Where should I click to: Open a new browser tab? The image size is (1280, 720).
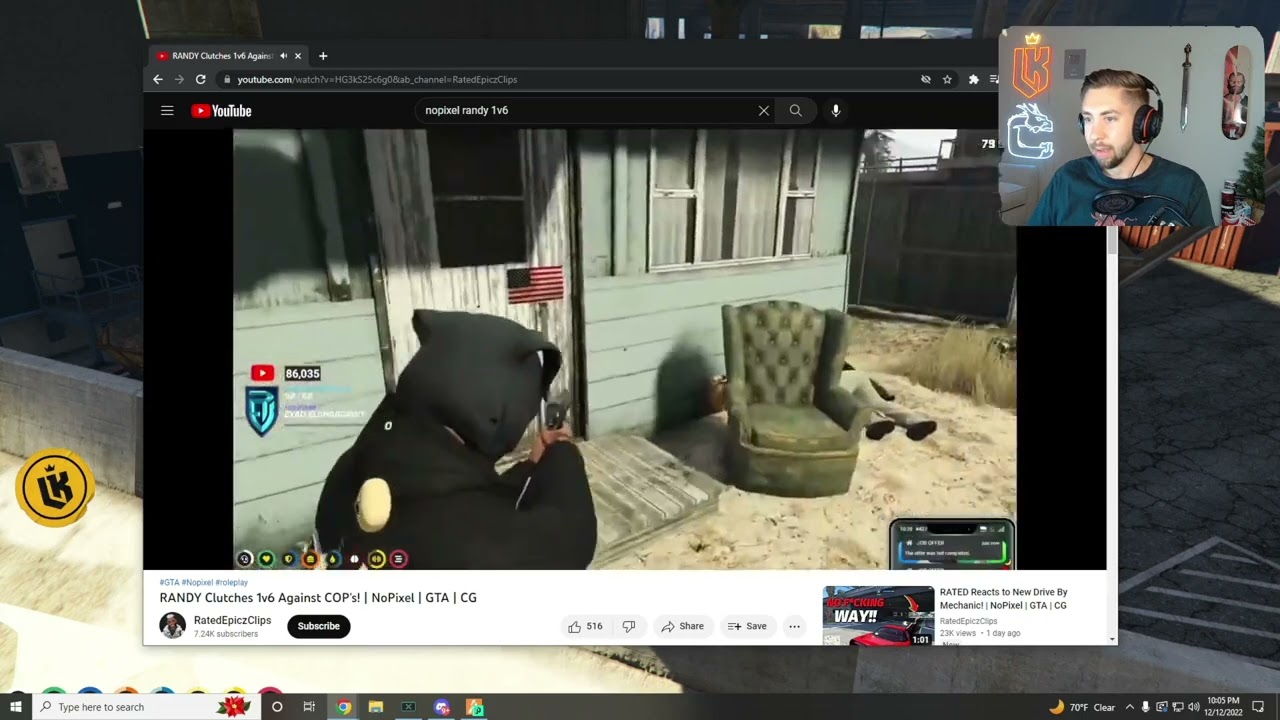click(x=322, y=56)
